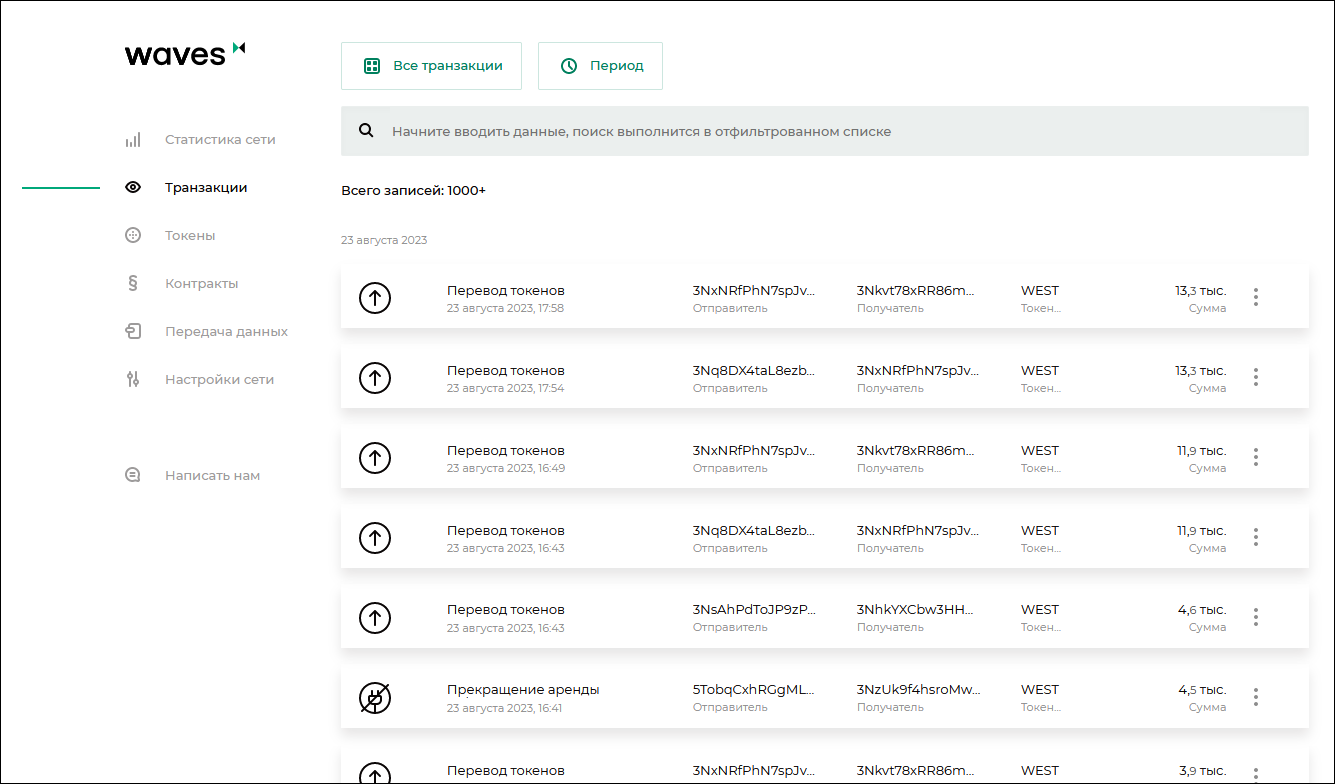This screenshot has height=784, width=1335.
Task: Go to Статистика сети section
Action: click(x=220, y=140)
